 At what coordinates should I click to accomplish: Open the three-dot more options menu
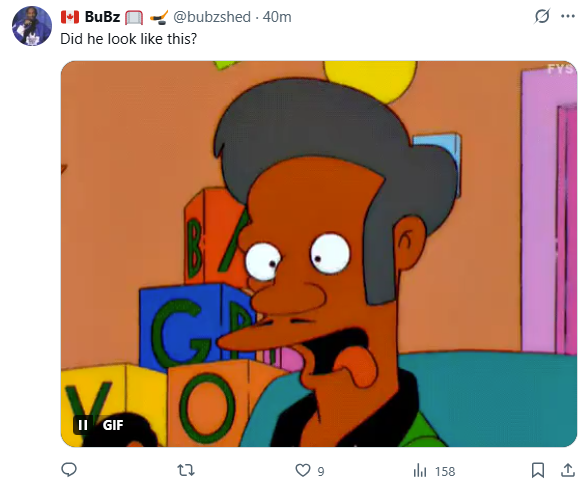568,16
